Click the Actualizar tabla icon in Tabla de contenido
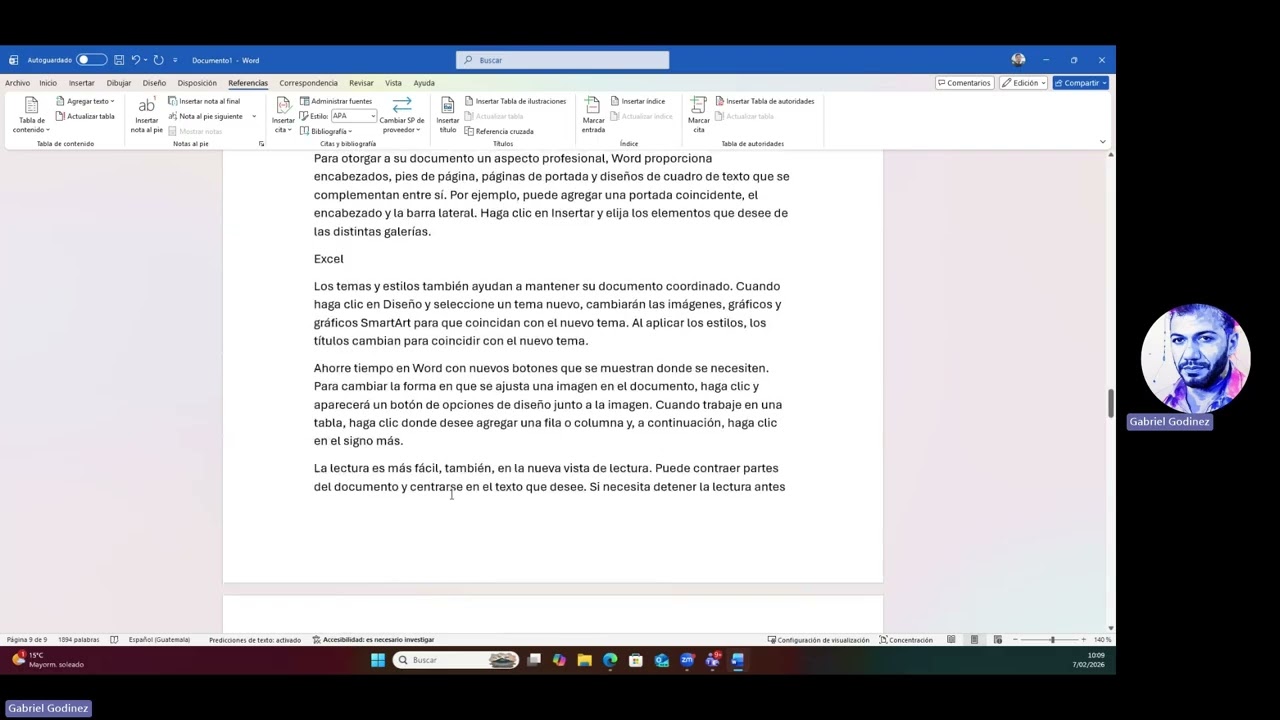This screenshot has height=720, width=1280. pyautogui.click(x=60, y=116)
